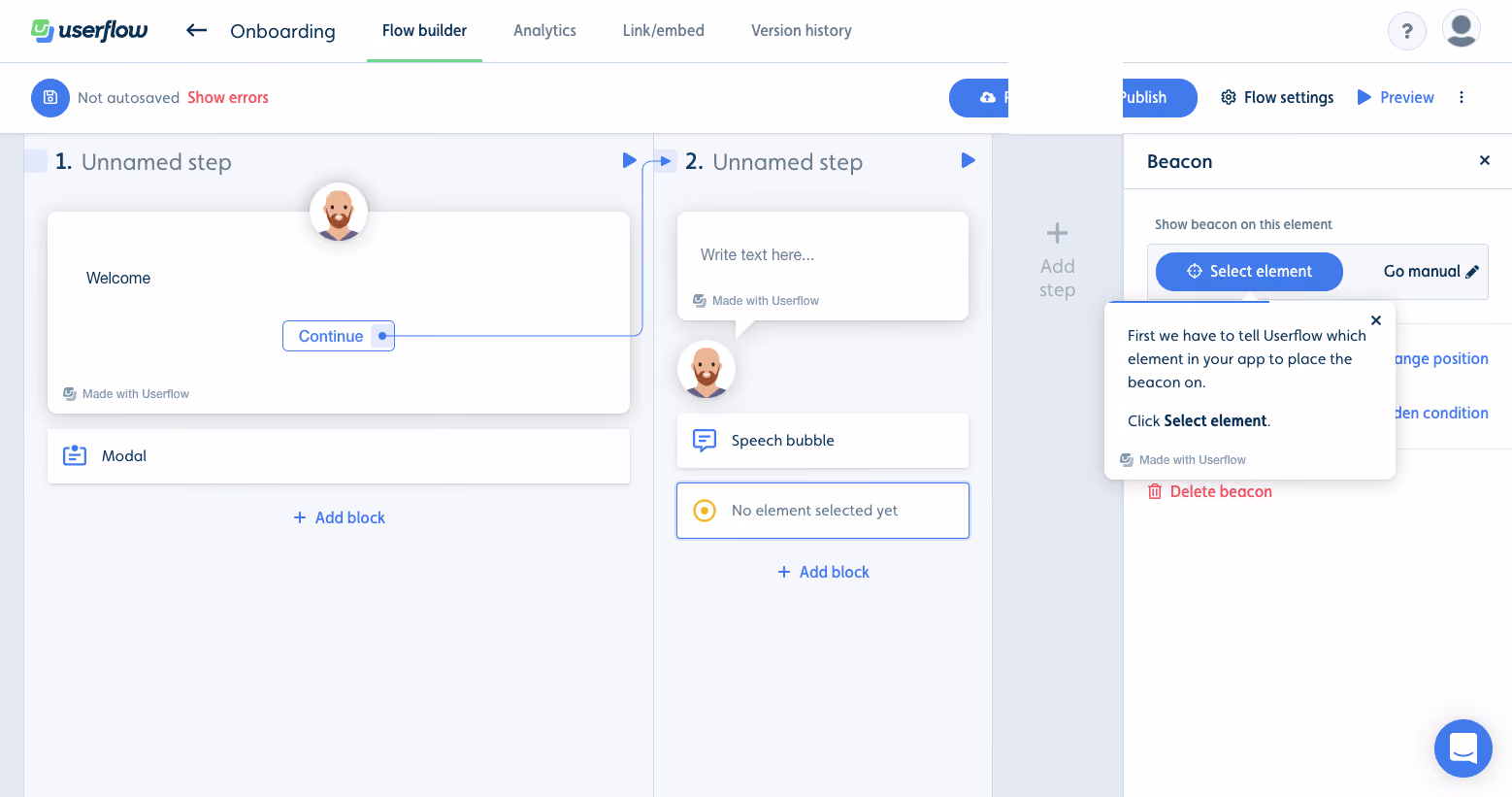Image resolution: width=1512 pixels, height=797 pixels.
Task: Switch to the Analytics tab
Action: [x=544, y=30]
